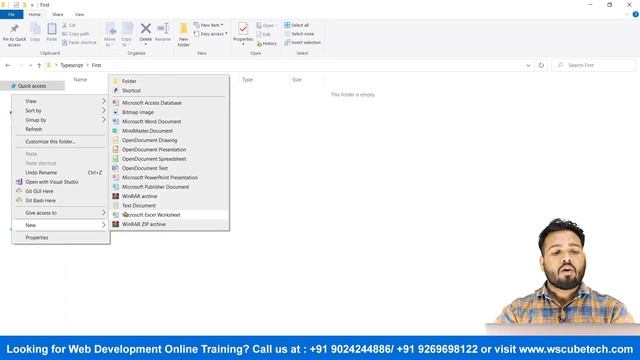Image resolution: width=640 pixels, height=360 pixels.
Task: Switch to the Share tab
Action: [58, 14]
